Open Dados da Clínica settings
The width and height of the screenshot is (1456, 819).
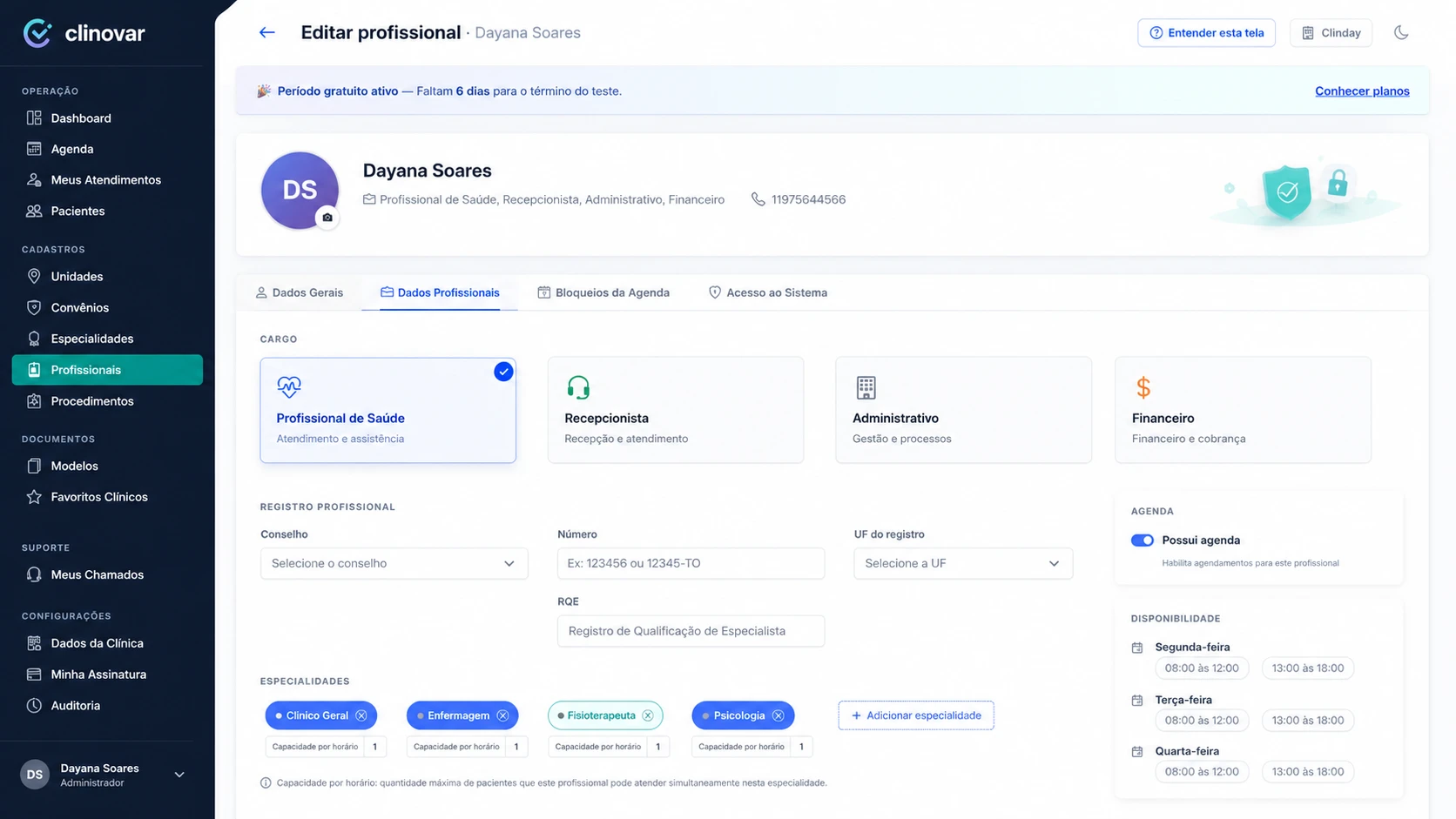[107, 643]
